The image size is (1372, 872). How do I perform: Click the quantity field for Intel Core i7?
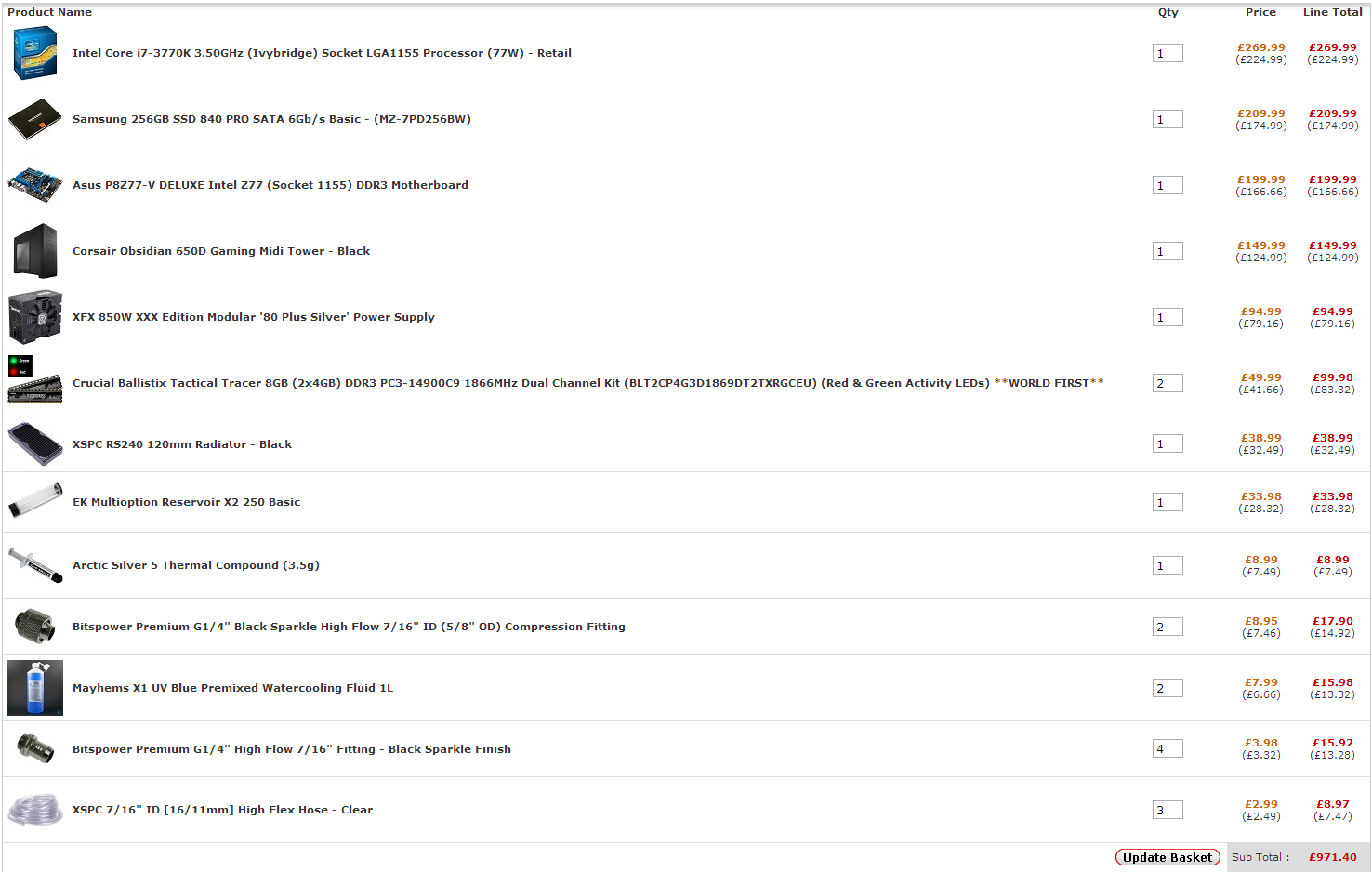(1168, 53)
